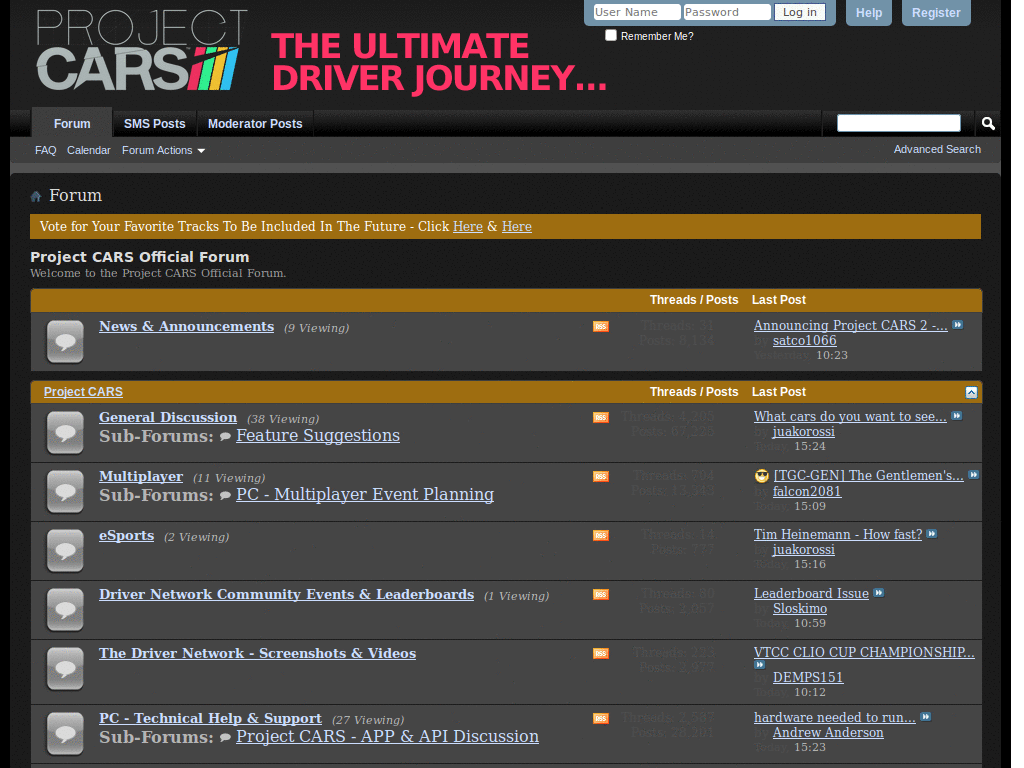Switch to the Forum tab

pos(72,123)
